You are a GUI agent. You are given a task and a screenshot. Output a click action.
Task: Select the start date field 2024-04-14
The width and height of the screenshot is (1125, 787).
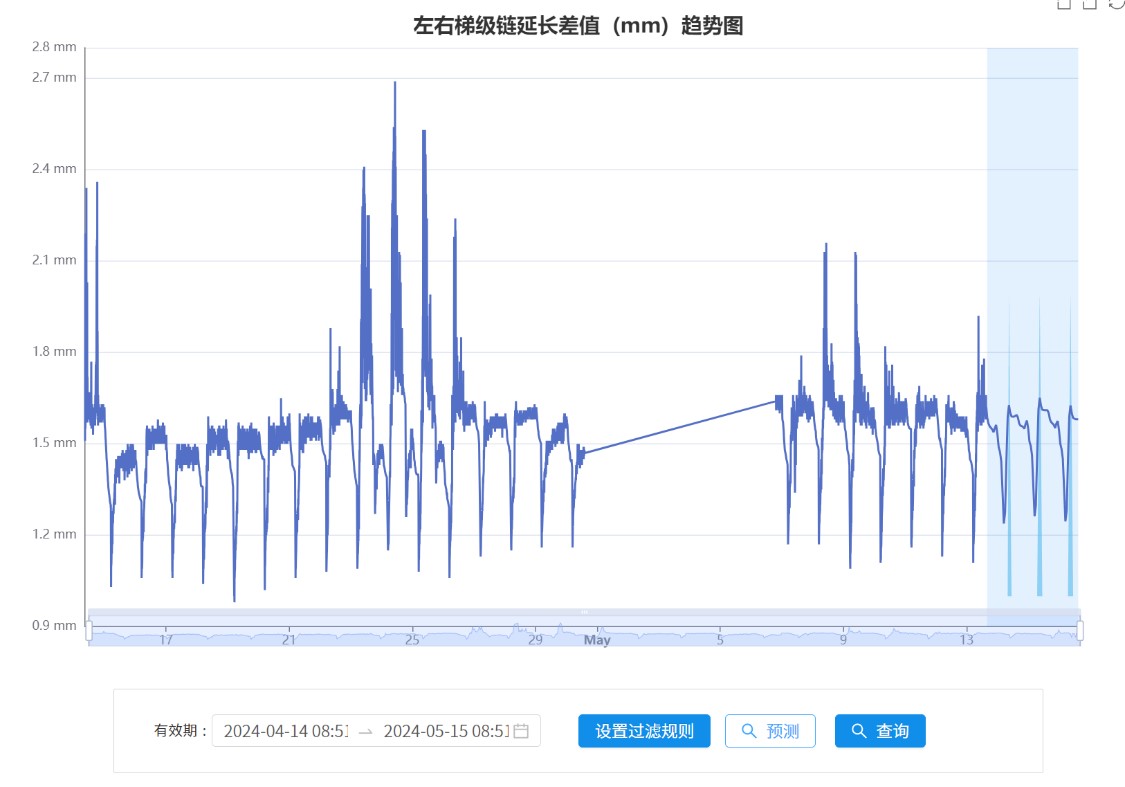(286, 731)
